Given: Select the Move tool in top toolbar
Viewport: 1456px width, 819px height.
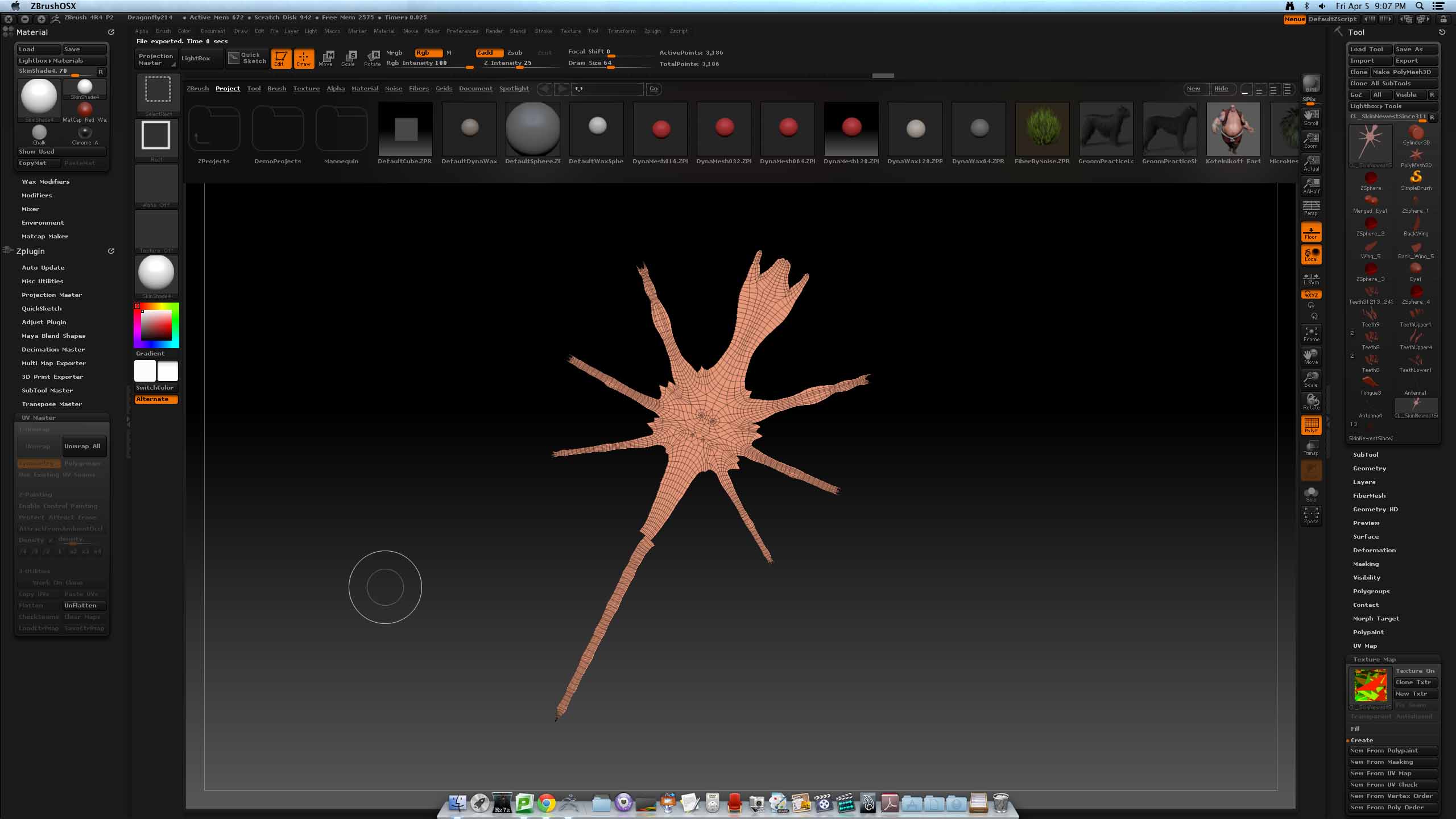Looking at the screenshot, I should (326, 58).
